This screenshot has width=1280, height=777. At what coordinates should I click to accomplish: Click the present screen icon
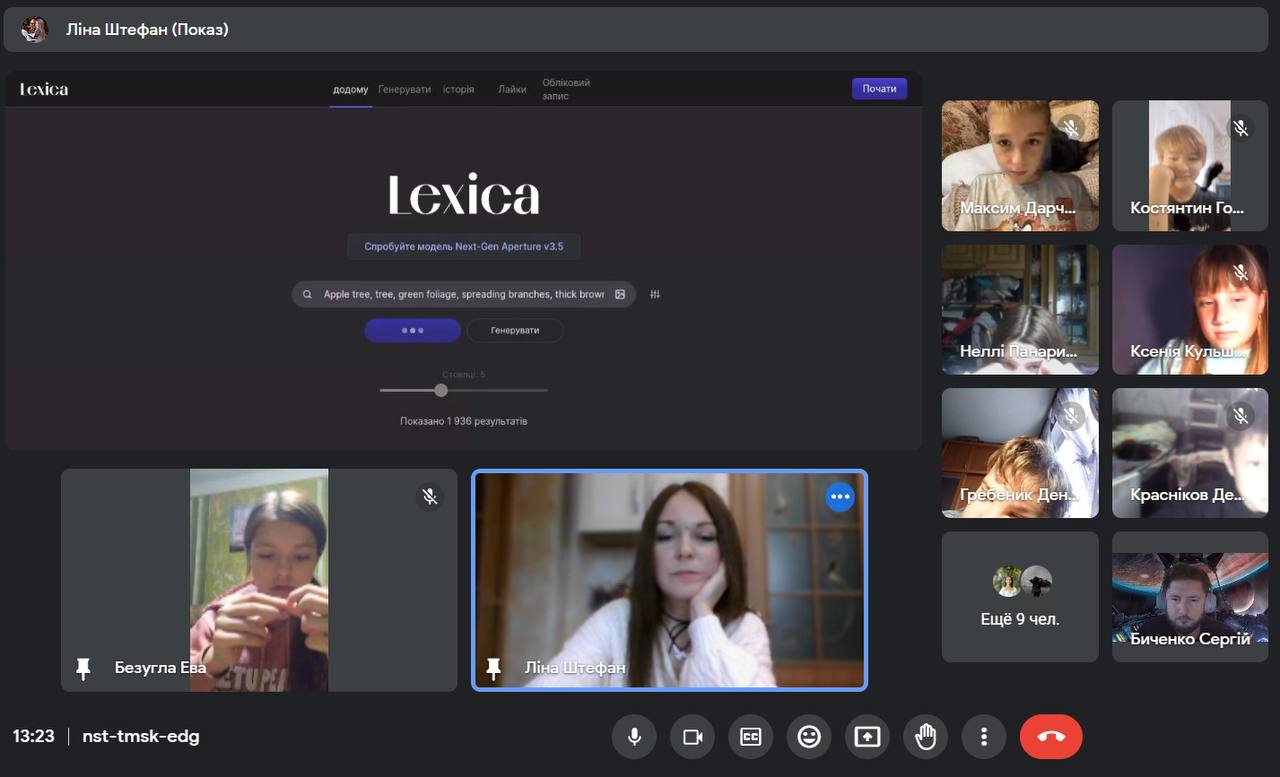[867, 737]
